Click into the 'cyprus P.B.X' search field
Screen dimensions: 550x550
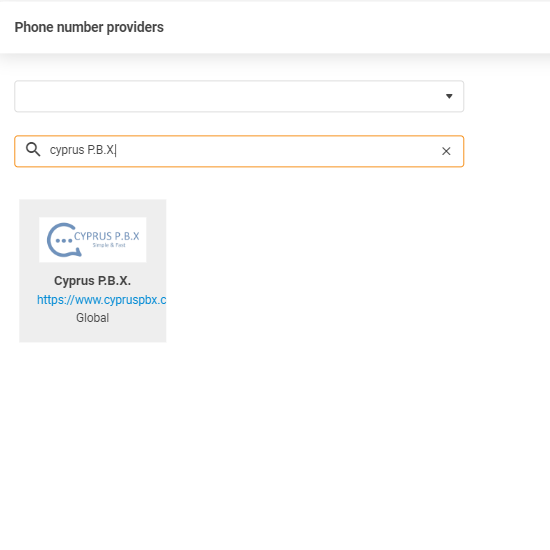tap(239, 151)
